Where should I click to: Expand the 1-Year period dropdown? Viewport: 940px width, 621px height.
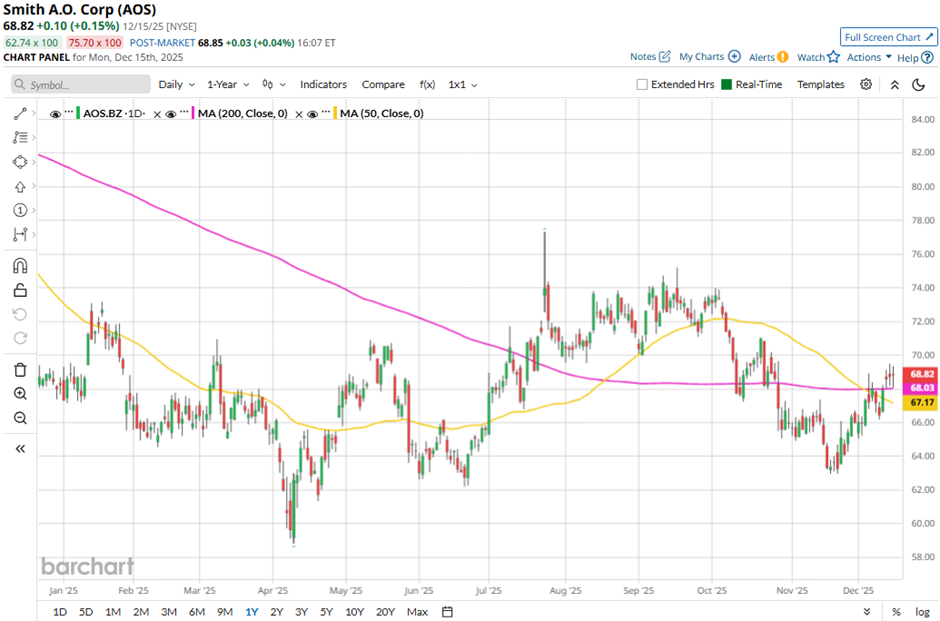(228, 85)
